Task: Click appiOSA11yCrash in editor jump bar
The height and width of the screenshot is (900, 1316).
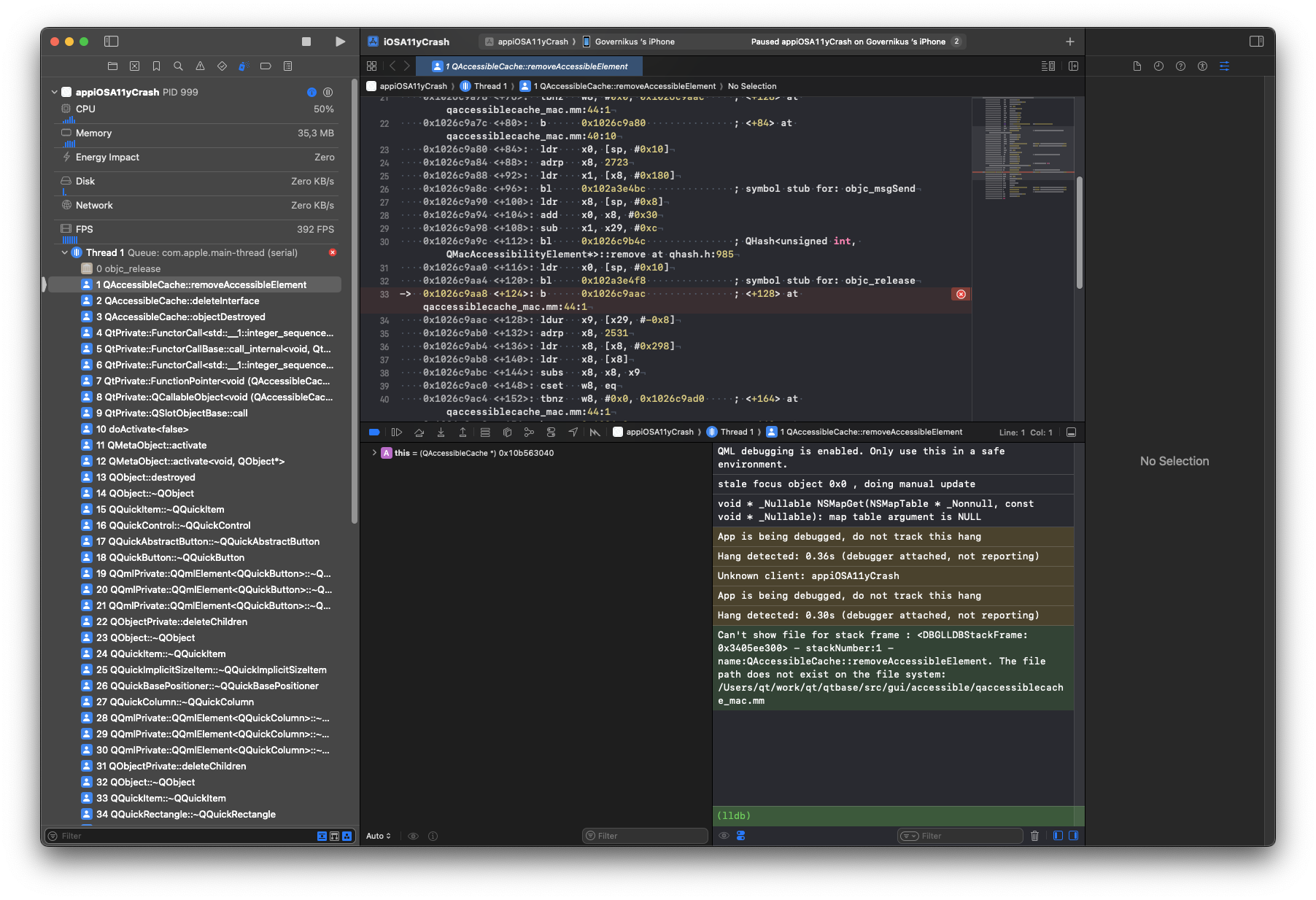Action: pyautogui.click(x=407, y=86)
